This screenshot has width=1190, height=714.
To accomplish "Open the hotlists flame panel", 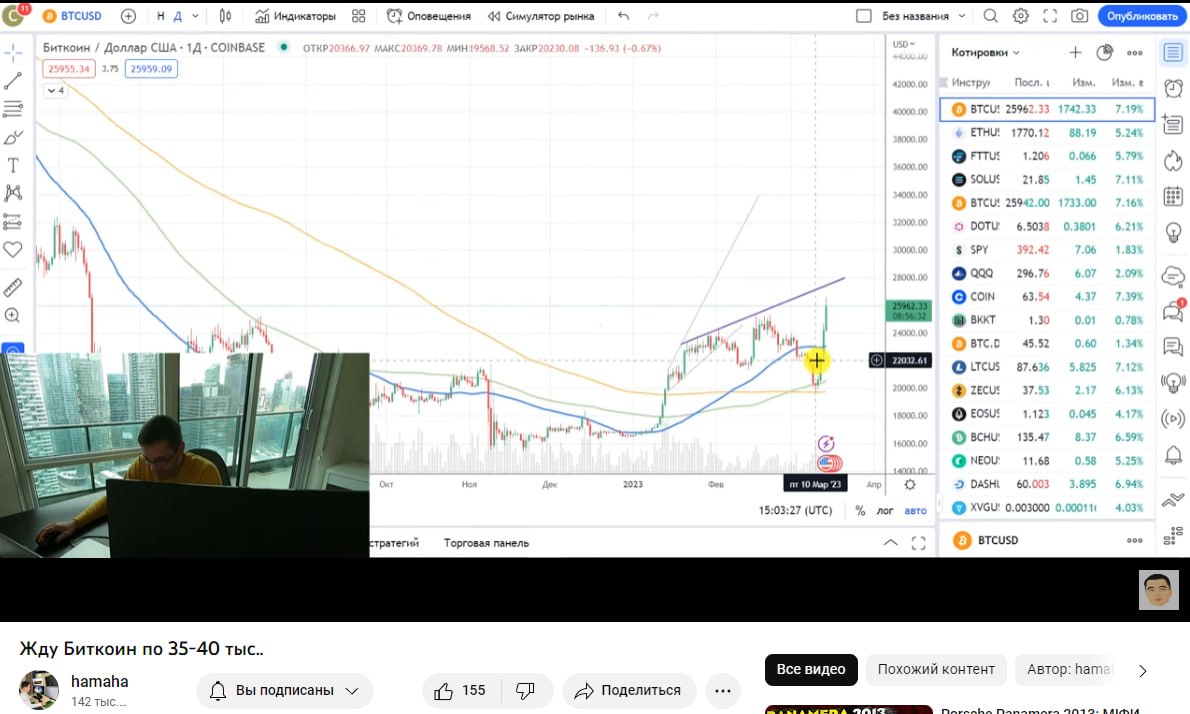I will [x=1173, y=161].
